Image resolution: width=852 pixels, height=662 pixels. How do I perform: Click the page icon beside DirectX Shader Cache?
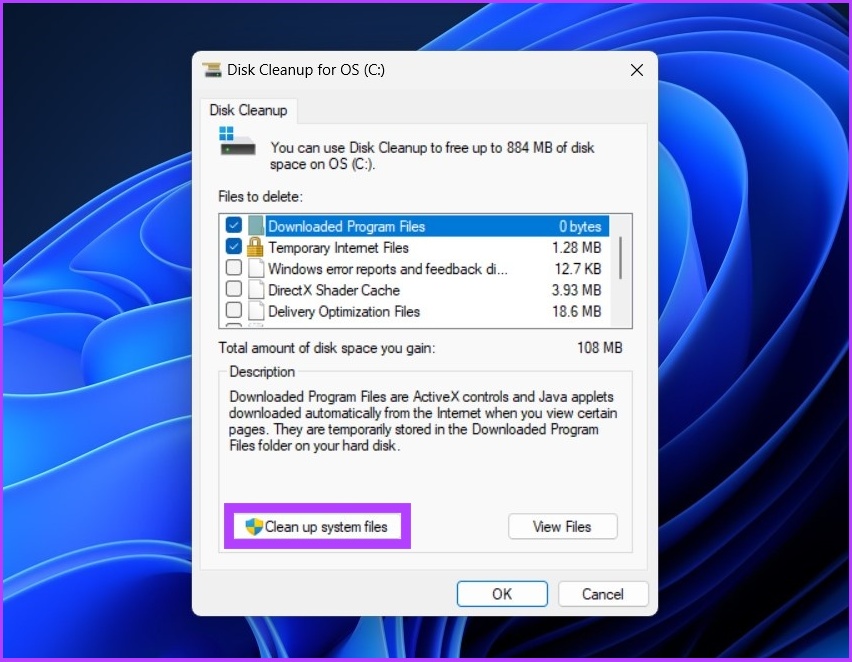point(256,290)
